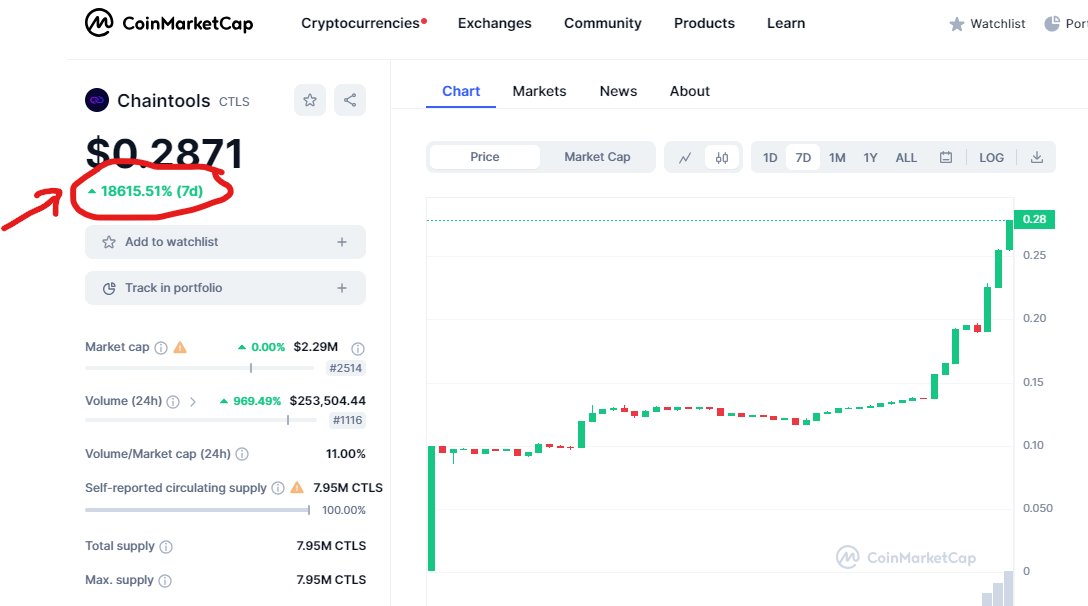Switch to the Markets tab
The image size is (1088, 606).
539,91
